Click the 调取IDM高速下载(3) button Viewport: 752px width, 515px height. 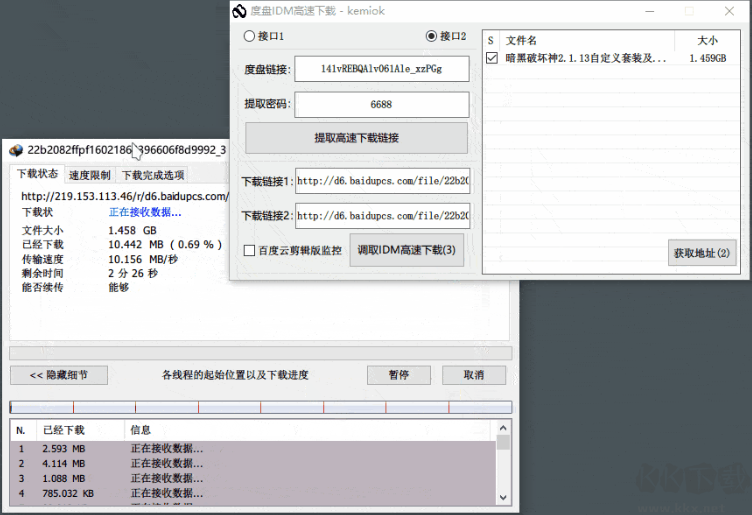(x=407, y=250)
